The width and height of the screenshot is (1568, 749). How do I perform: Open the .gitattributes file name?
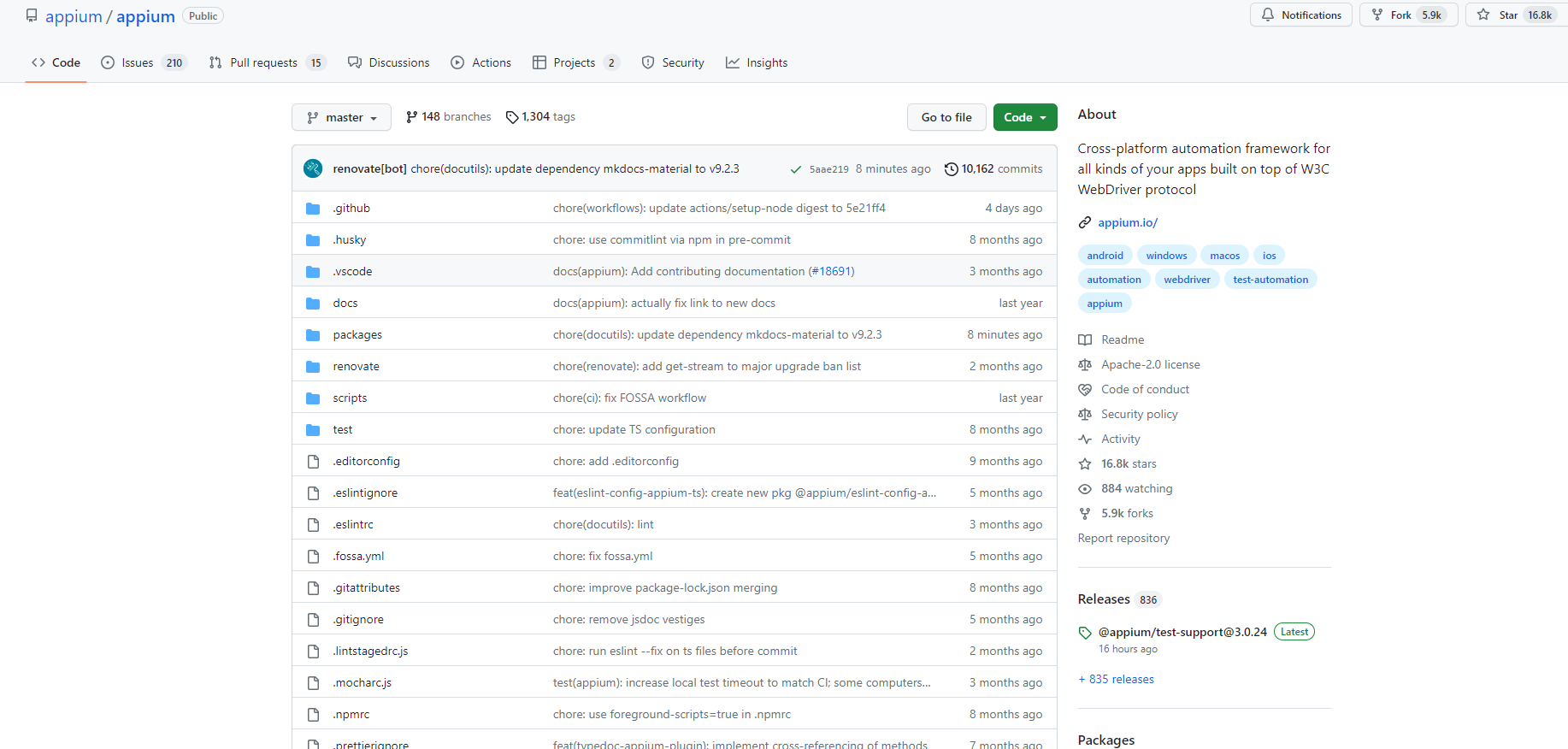coord(366,588)
